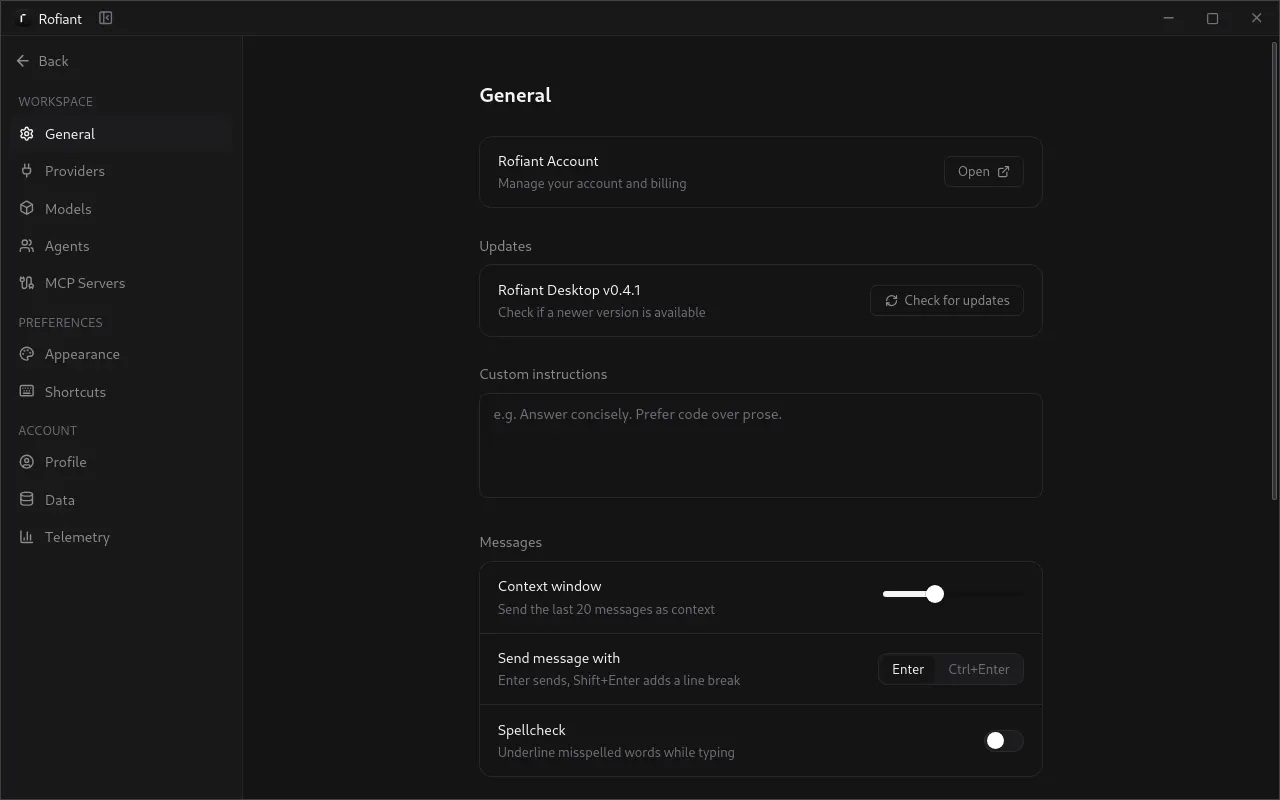Open the Profile account page
The height and width of the screenshot is (800, 1280).
[121, 462]
